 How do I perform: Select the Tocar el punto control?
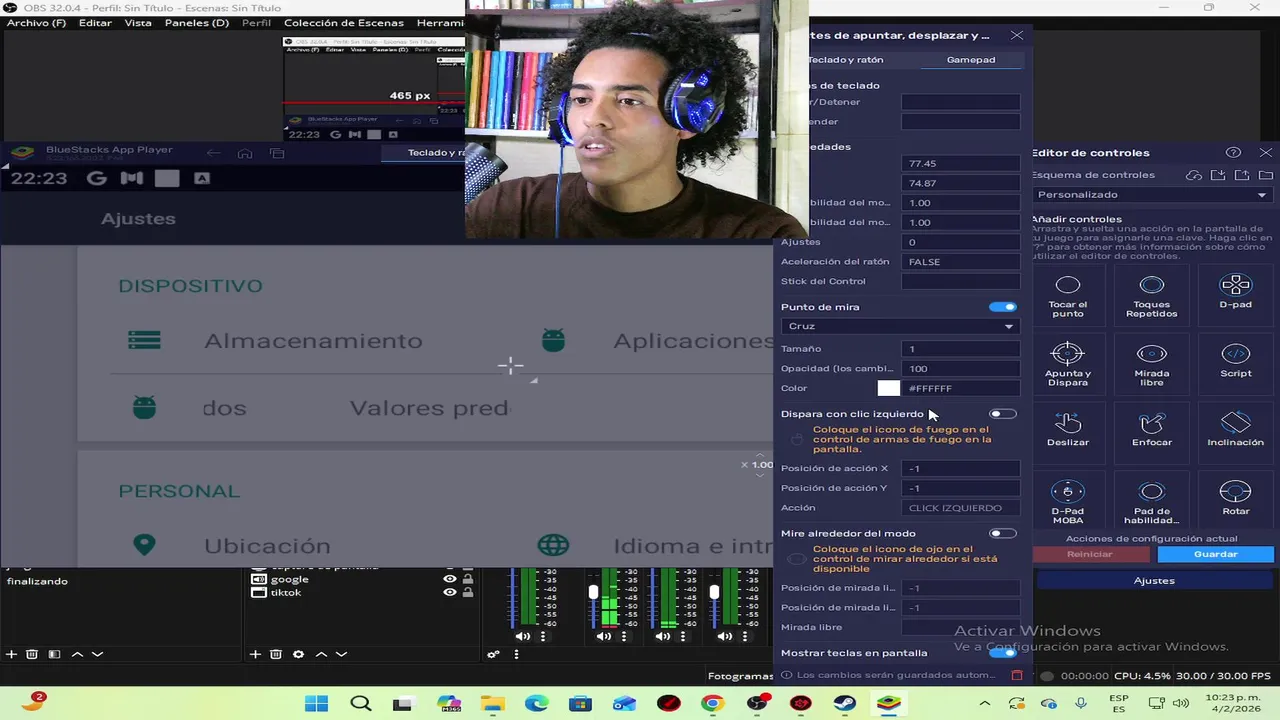1068,296
